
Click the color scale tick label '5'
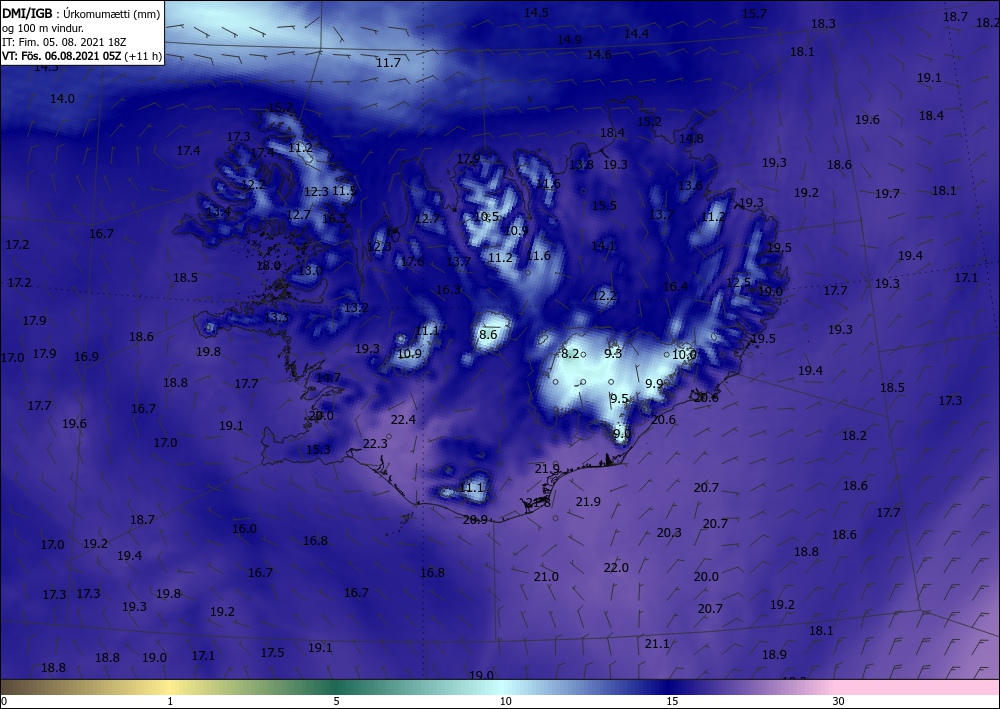click(x=336, y=701)
